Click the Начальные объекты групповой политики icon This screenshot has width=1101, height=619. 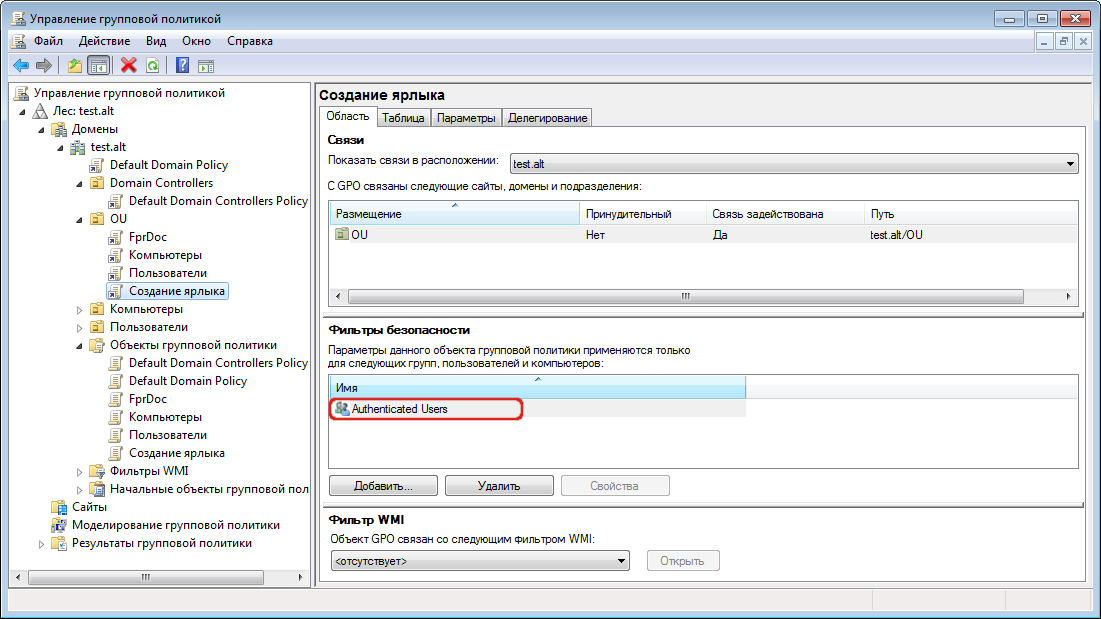point(97,489)
